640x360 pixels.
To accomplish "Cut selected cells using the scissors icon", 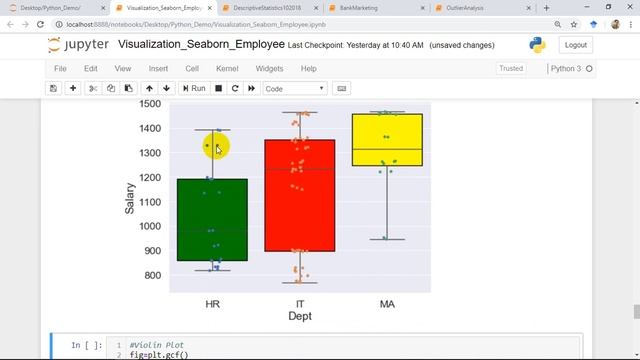I will pyautogui.click(x=93, y=89).
